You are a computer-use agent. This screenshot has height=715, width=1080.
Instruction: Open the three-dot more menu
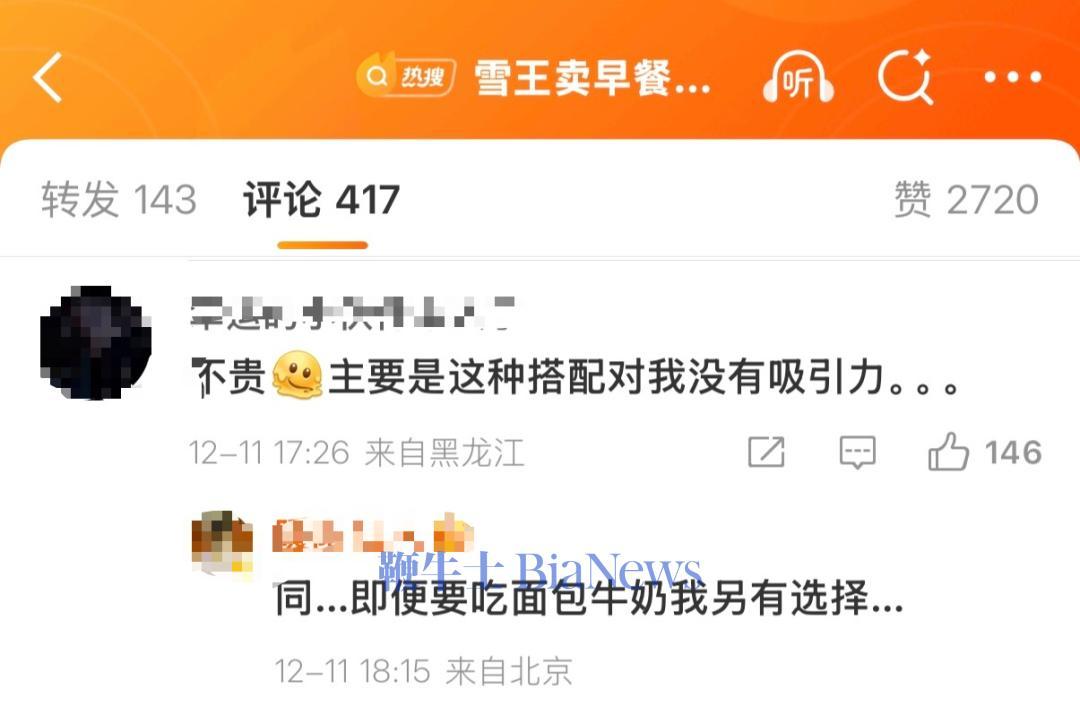point(1012,77)
